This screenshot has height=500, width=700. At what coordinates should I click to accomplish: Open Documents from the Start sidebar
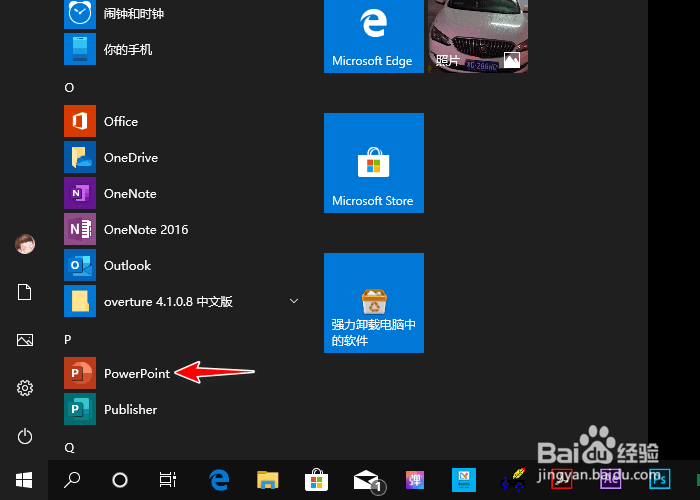point(25,292)
